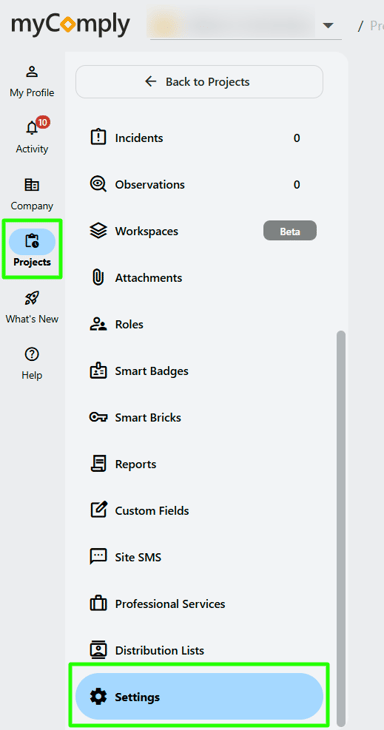Open the Distribution Lists menu item
The height and width of the screenshot is (730, 384).
click(x=199, y=650)
